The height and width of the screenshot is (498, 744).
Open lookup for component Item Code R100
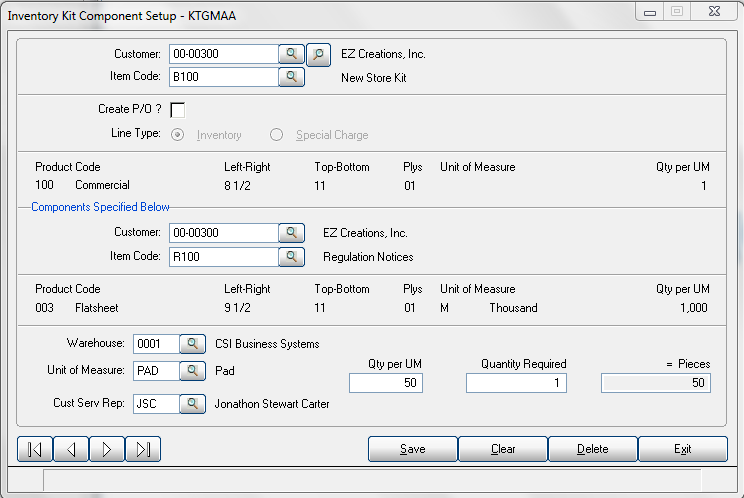[x=291, y=257]
